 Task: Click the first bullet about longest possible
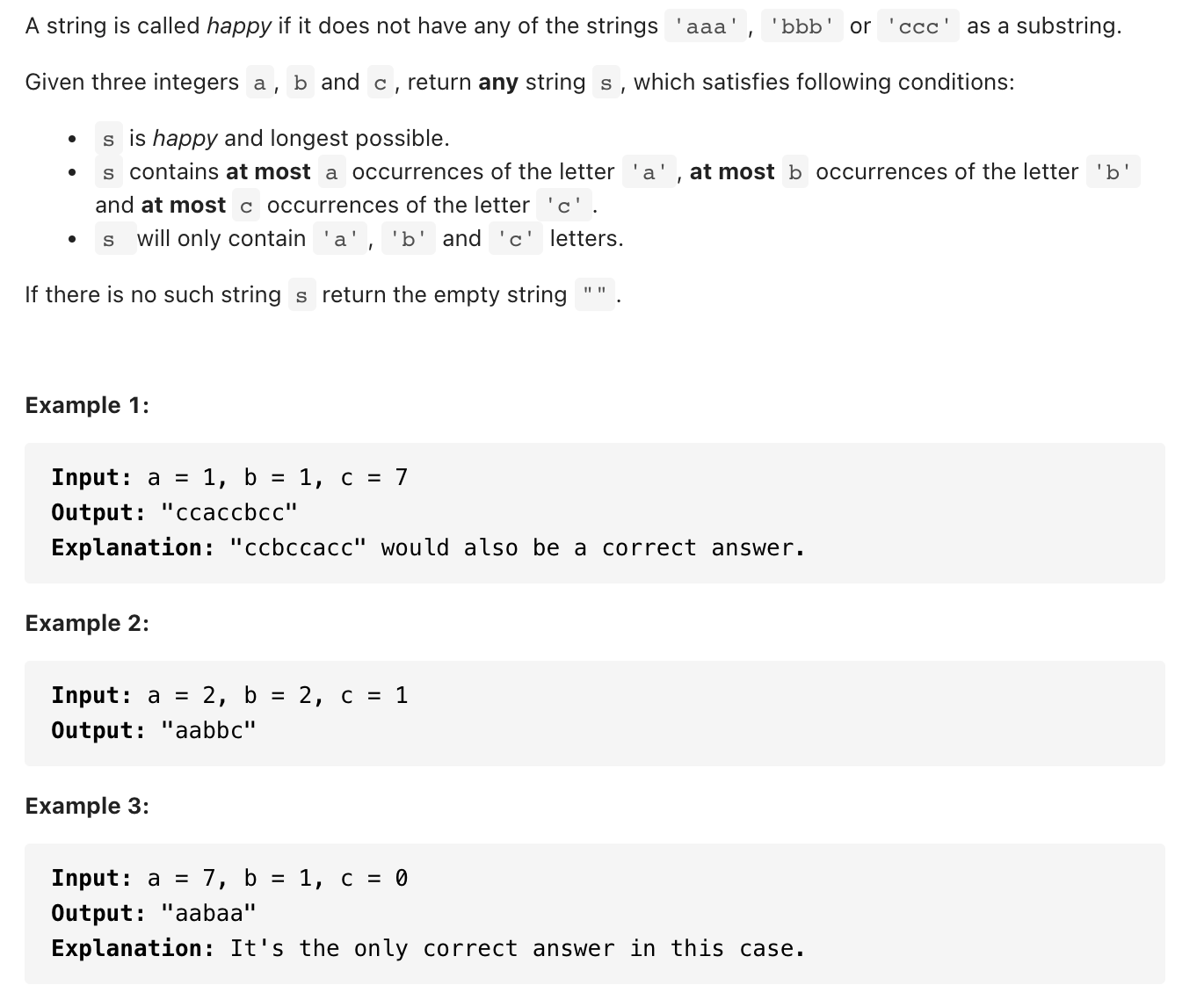tap(272, 139)
